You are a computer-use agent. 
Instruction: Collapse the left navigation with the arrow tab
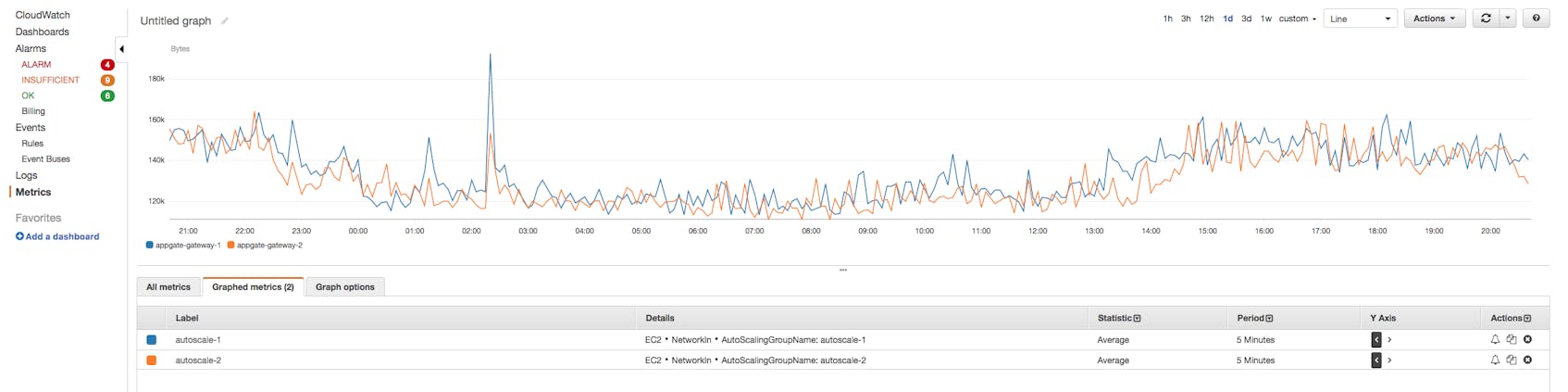(121, 49)
